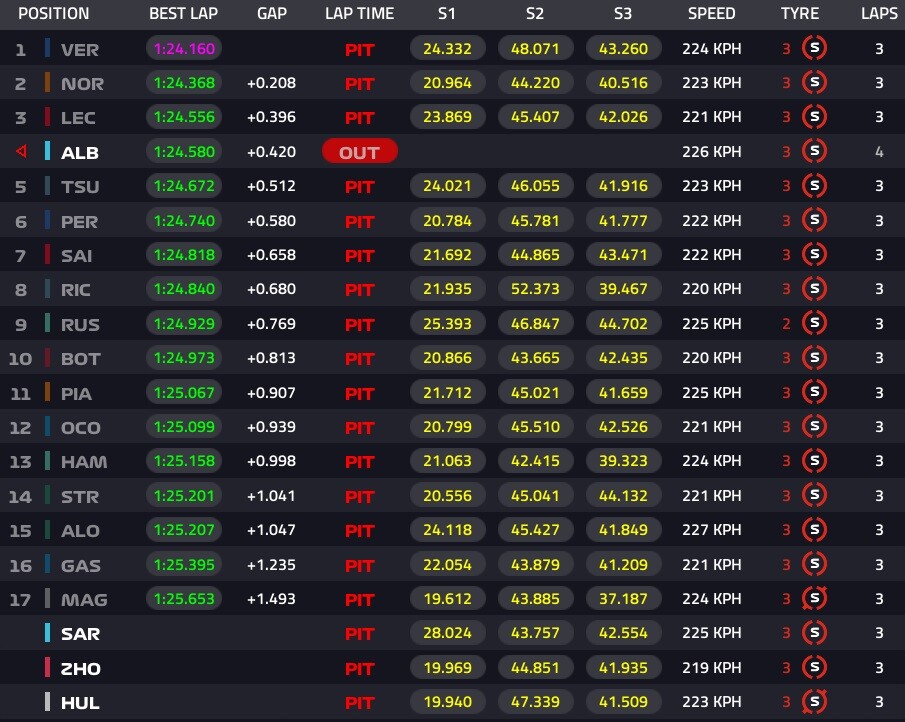This screenshot has width=905, height=722.
Task: Click the cyan team color bar next to SAR
Action: (47, 633)
